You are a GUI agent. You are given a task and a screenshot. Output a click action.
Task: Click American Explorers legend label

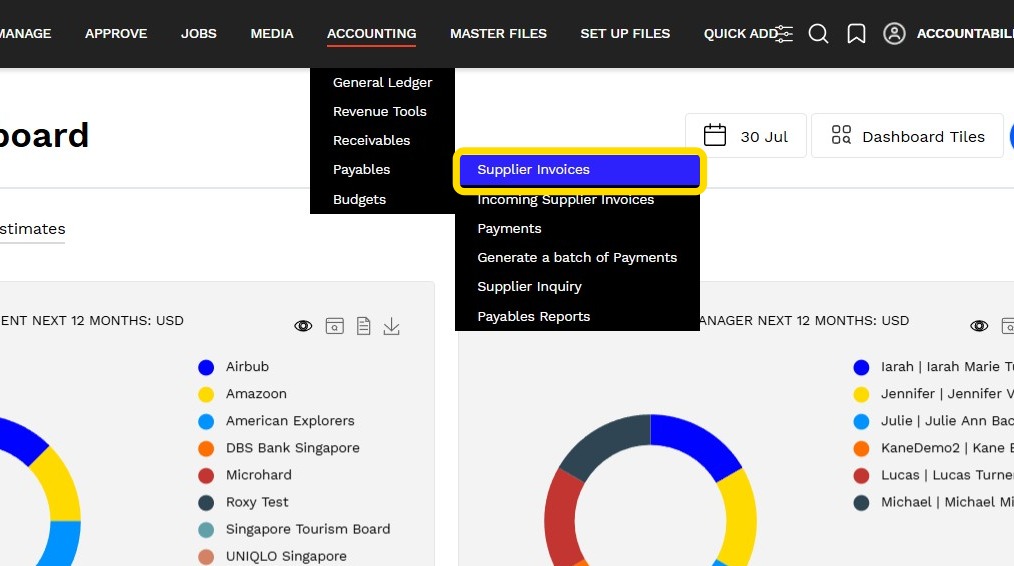pos(290,420)
